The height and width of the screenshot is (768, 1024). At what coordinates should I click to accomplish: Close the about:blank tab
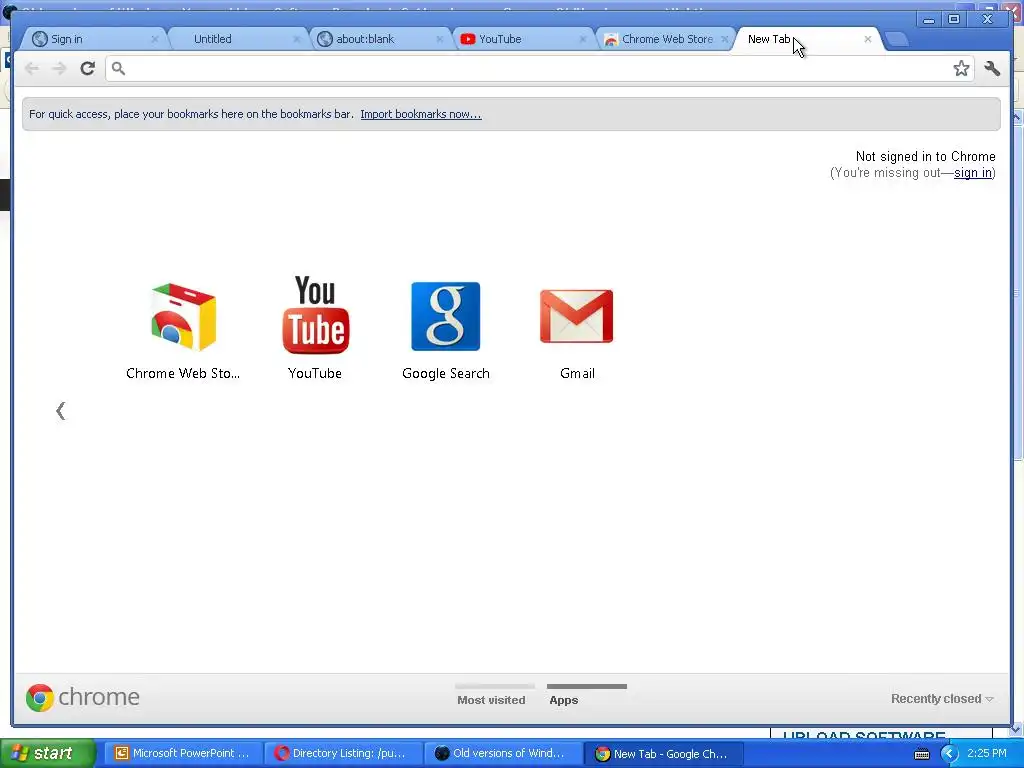pyautogui.click(x=440, y=39)
